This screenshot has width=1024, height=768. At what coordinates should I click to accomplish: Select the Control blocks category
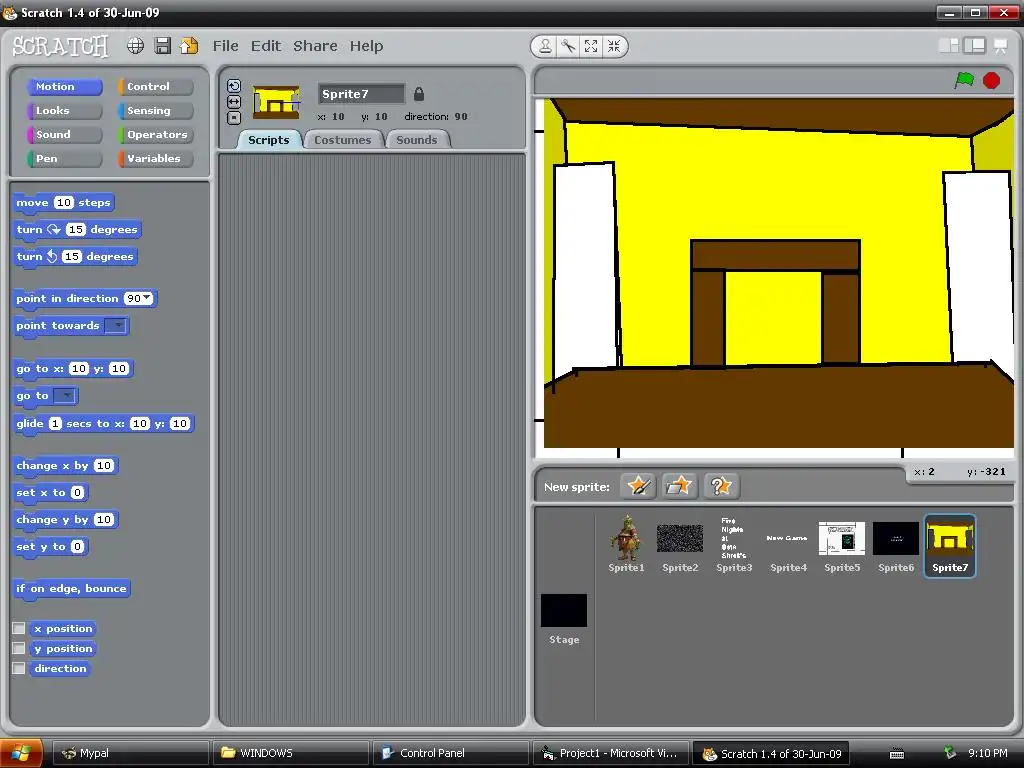tap(155, 86)
